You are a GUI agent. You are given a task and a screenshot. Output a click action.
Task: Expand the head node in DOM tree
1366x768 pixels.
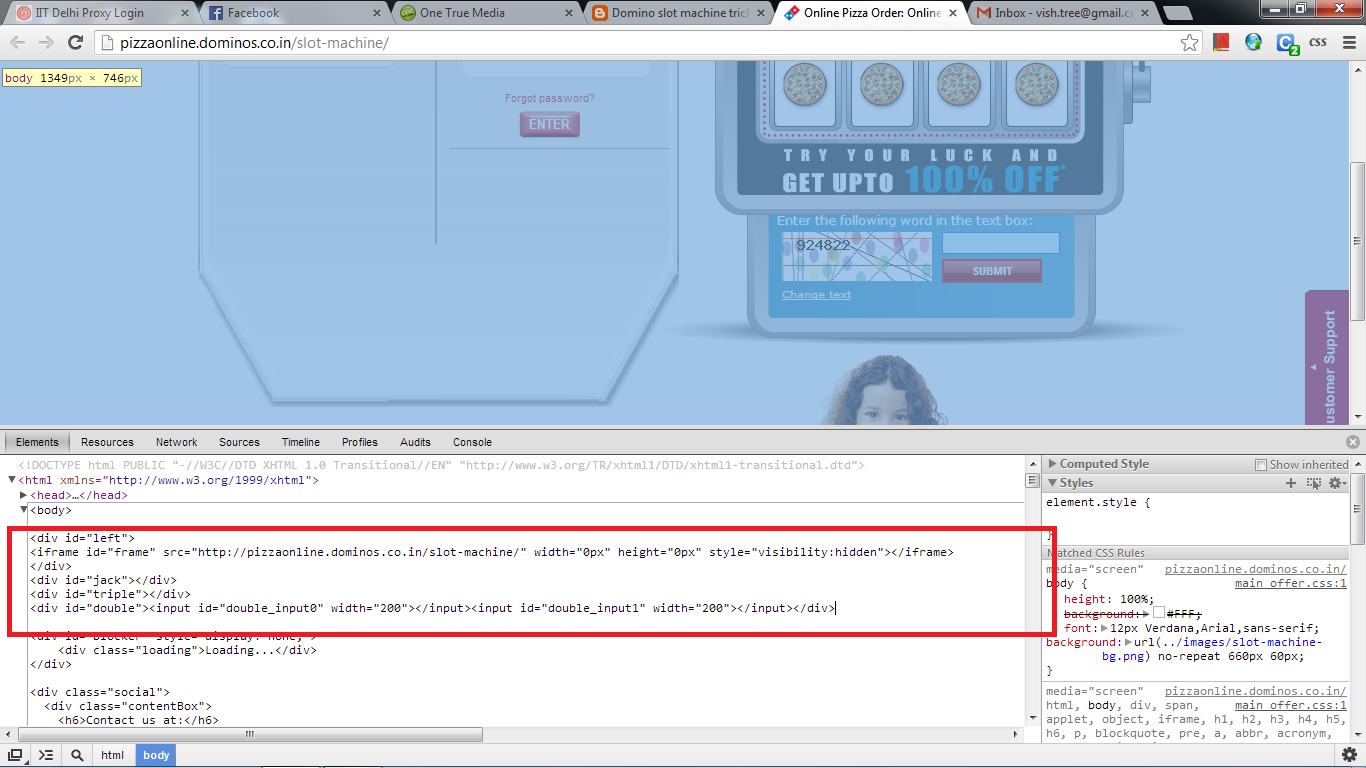(24, 495)
